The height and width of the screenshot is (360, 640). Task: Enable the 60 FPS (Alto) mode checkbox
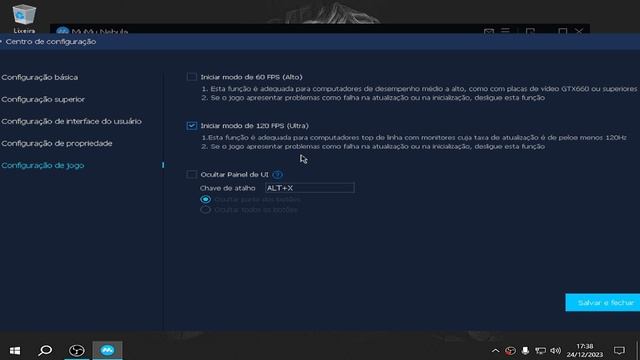click(191, 77)
